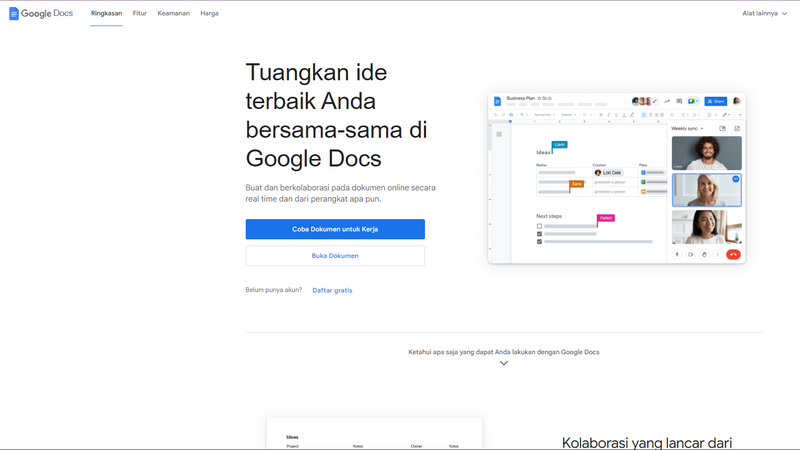Click the red end call button
Viewport: 800px width, 450px height.
tap(733, 254)
